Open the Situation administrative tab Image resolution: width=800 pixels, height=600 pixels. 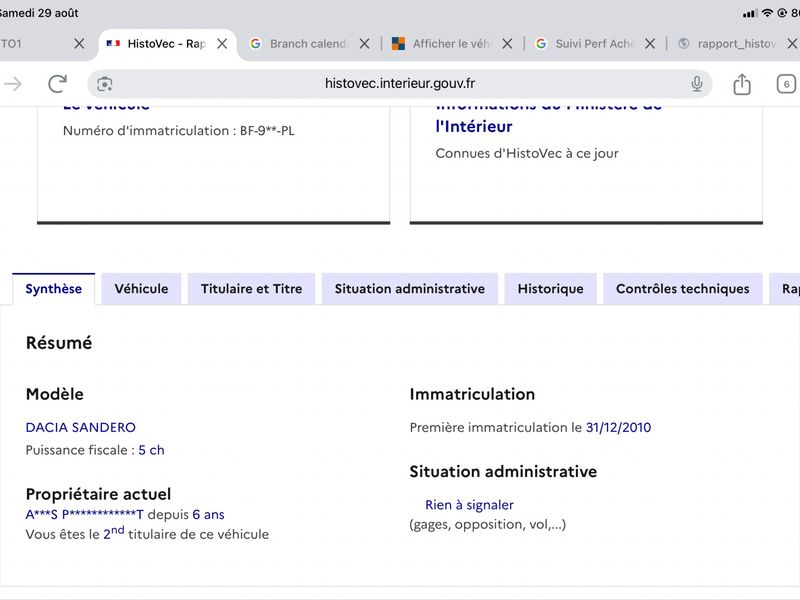pyautogui.click(x=410, y=289)
